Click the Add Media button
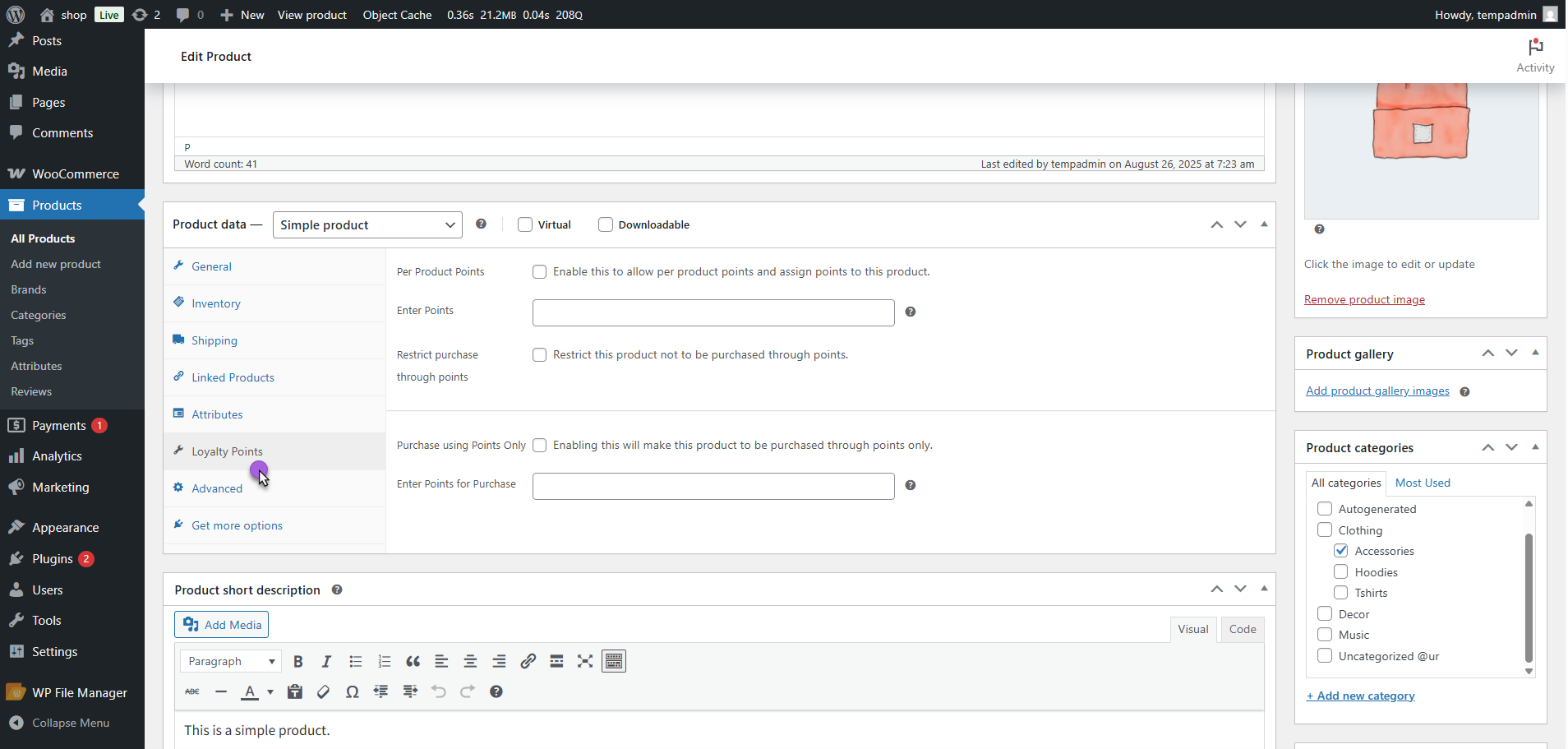 (222, 625)
